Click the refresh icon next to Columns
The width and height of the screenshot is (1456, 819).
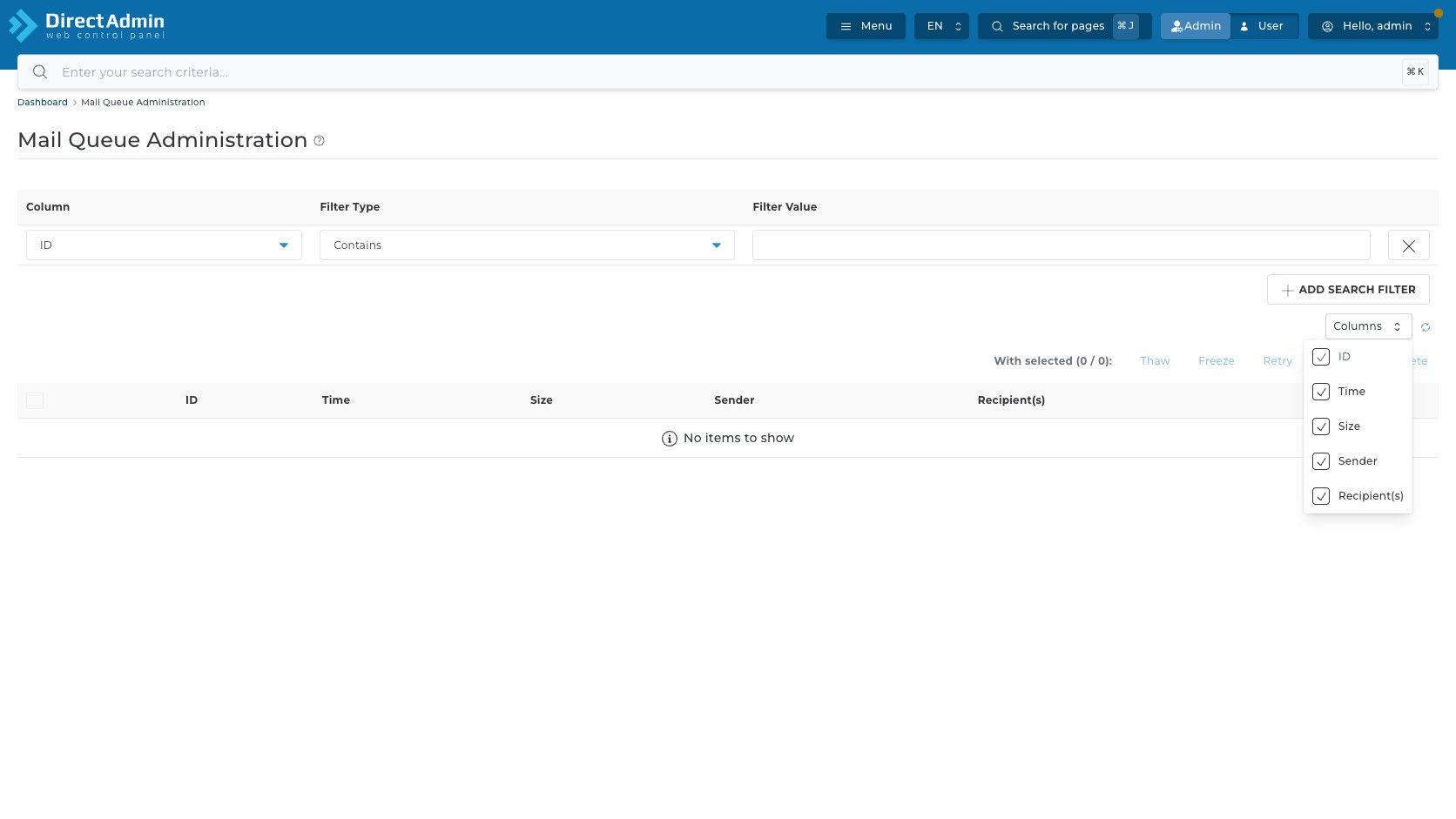tap(1426, 327)
